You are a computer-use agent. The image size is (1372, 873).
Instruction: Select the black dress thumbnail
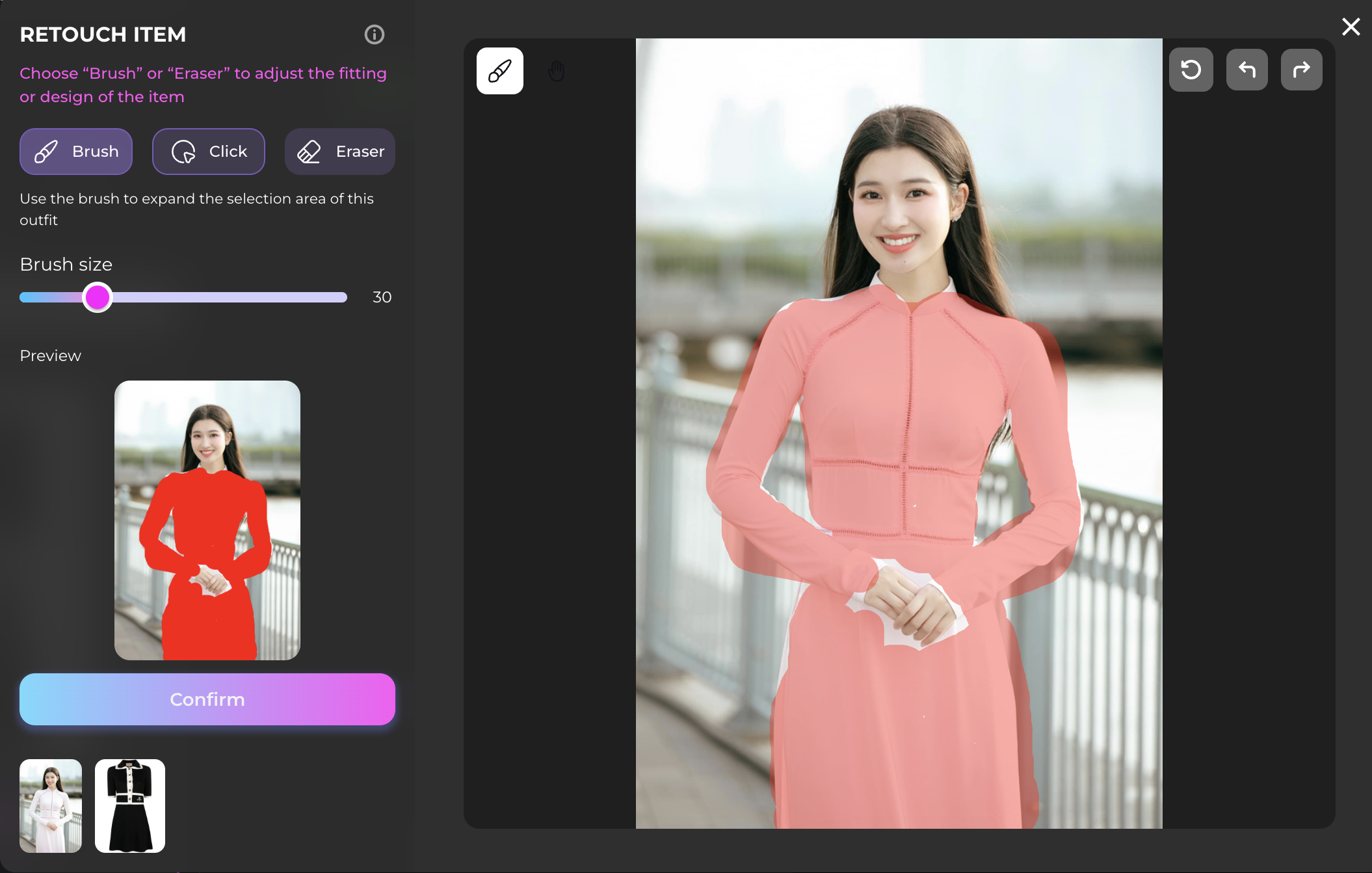(130, 805)
